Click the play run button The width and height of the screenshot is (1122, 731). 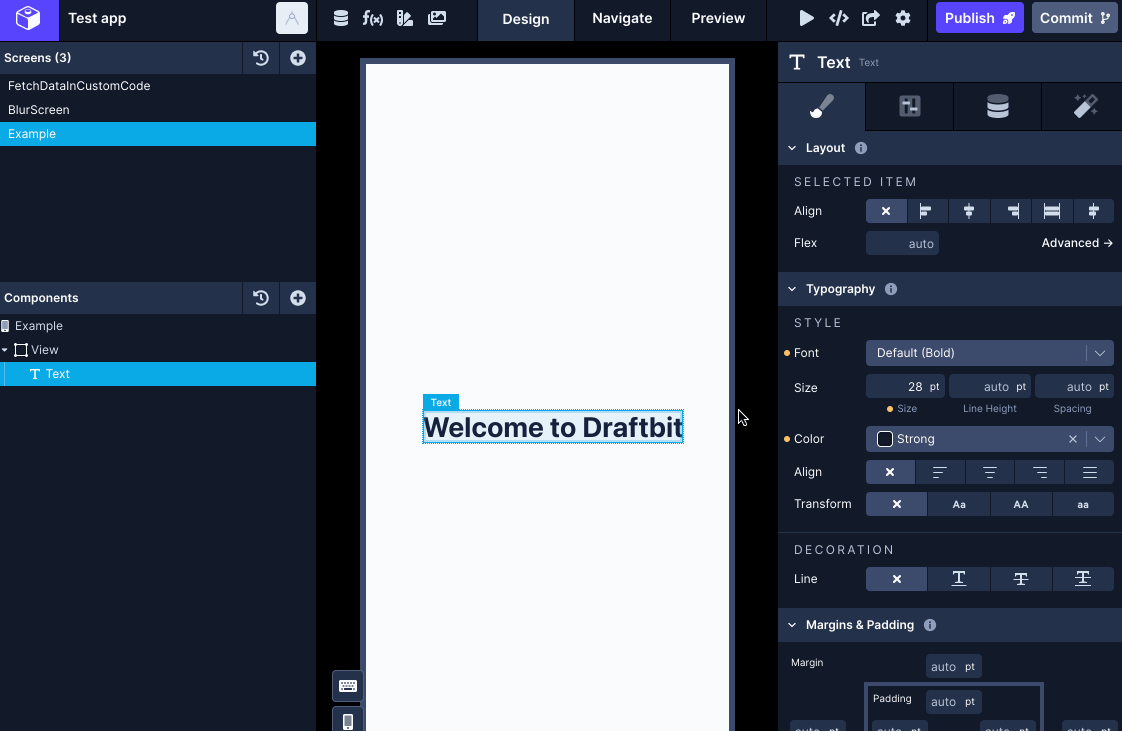click(806, 19)
